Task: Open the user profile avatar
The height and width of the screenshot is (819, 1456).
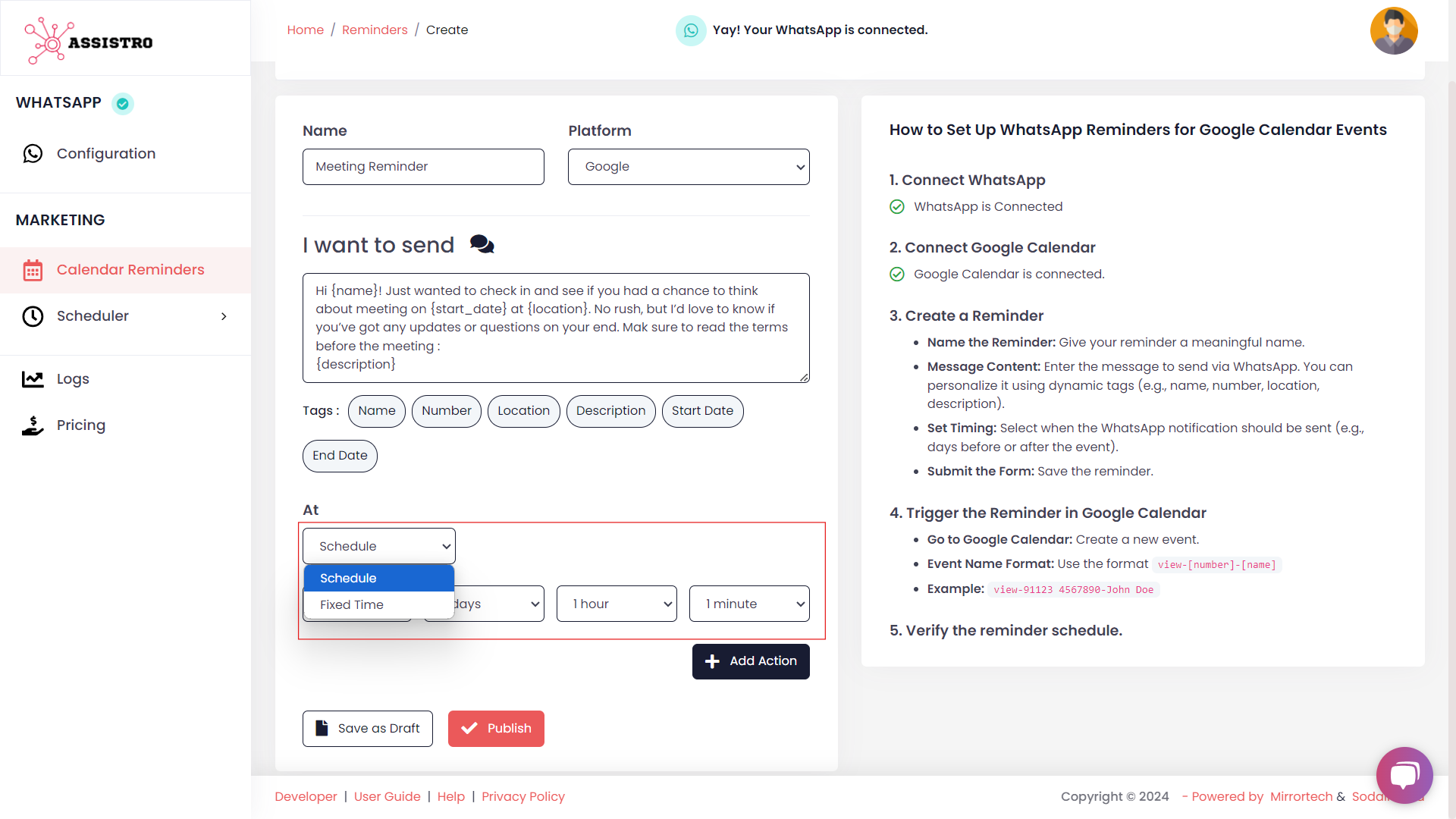Action: pyautogui.click(x=1393, y=31)
